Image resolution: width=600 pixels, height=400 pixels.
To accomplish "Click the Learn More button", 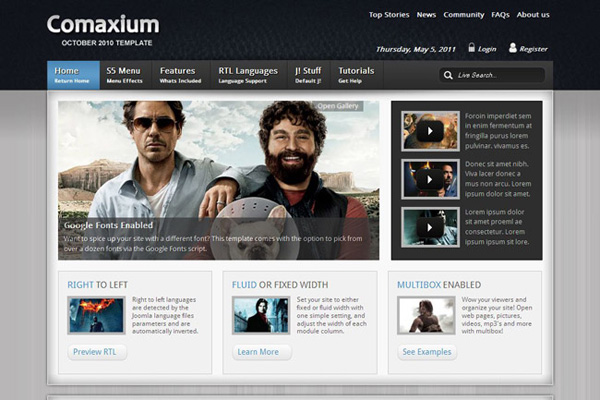I will 262,352.
